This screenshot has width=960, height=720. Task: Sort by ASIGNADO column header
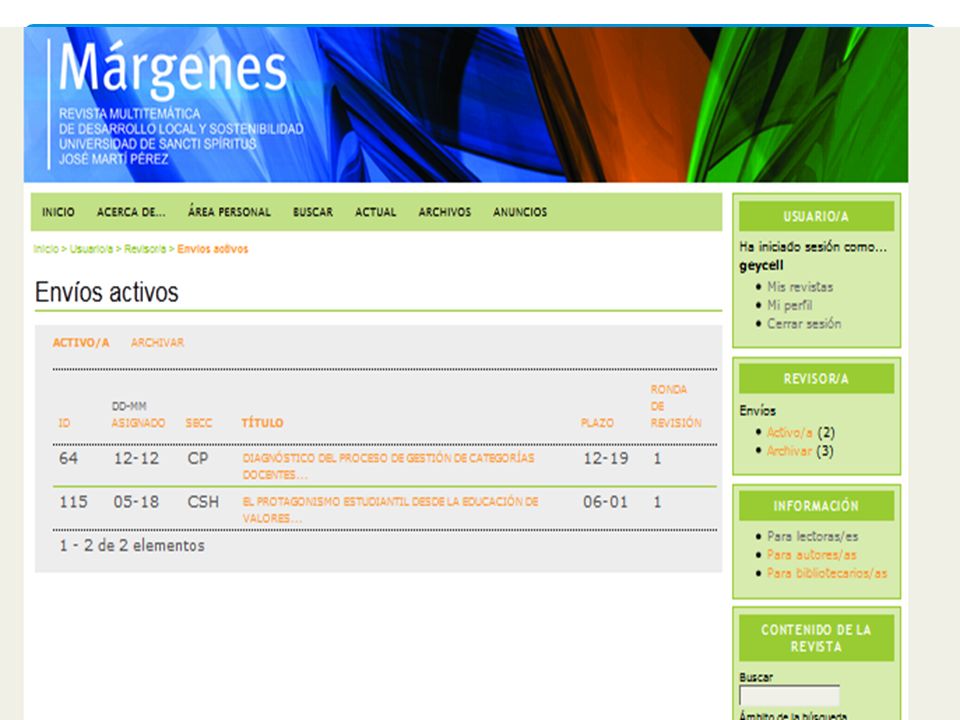pos(138,423)
